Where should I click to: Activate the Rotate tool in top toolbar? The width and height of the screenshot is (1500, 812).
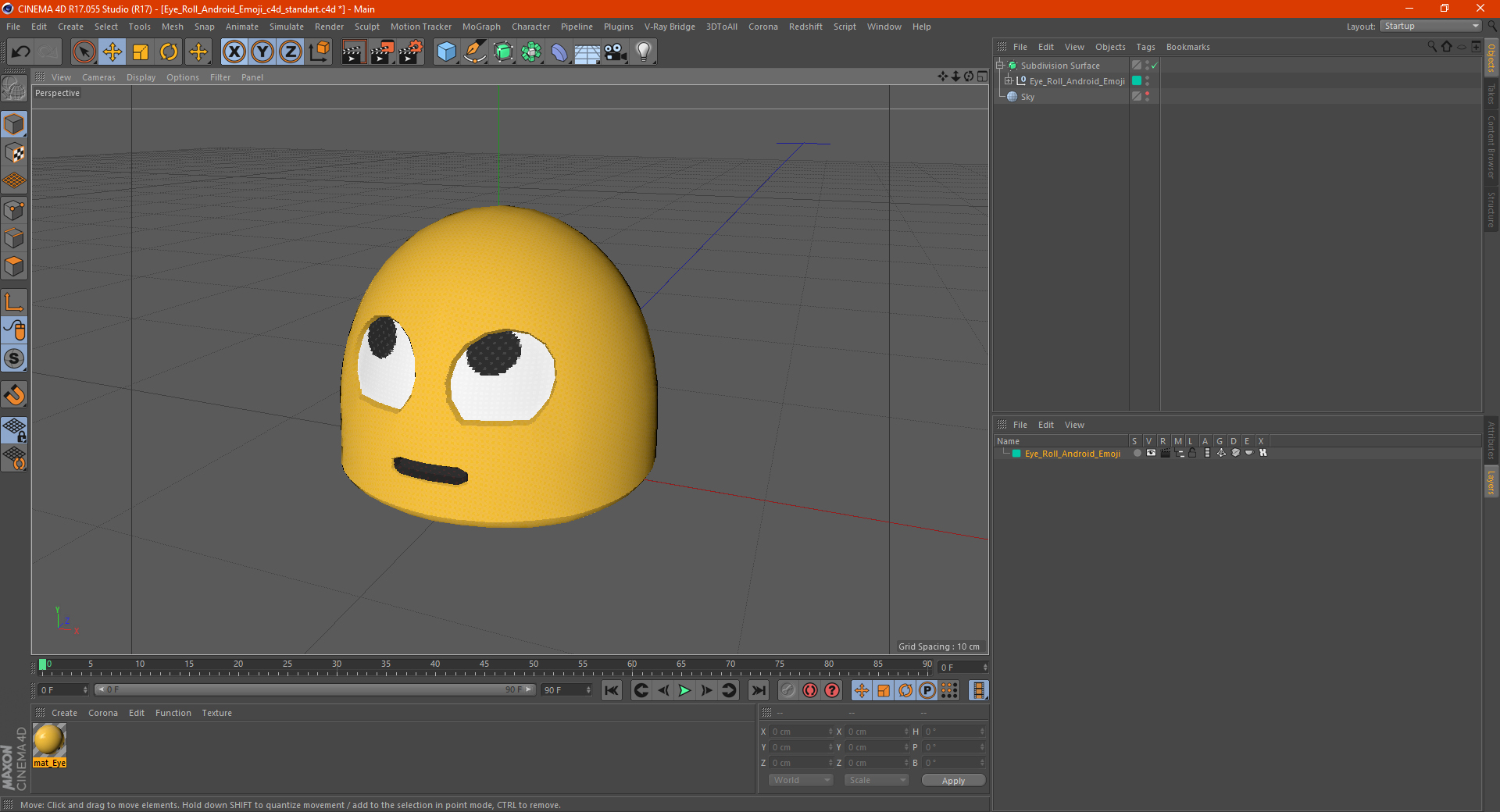pos(169,52)
